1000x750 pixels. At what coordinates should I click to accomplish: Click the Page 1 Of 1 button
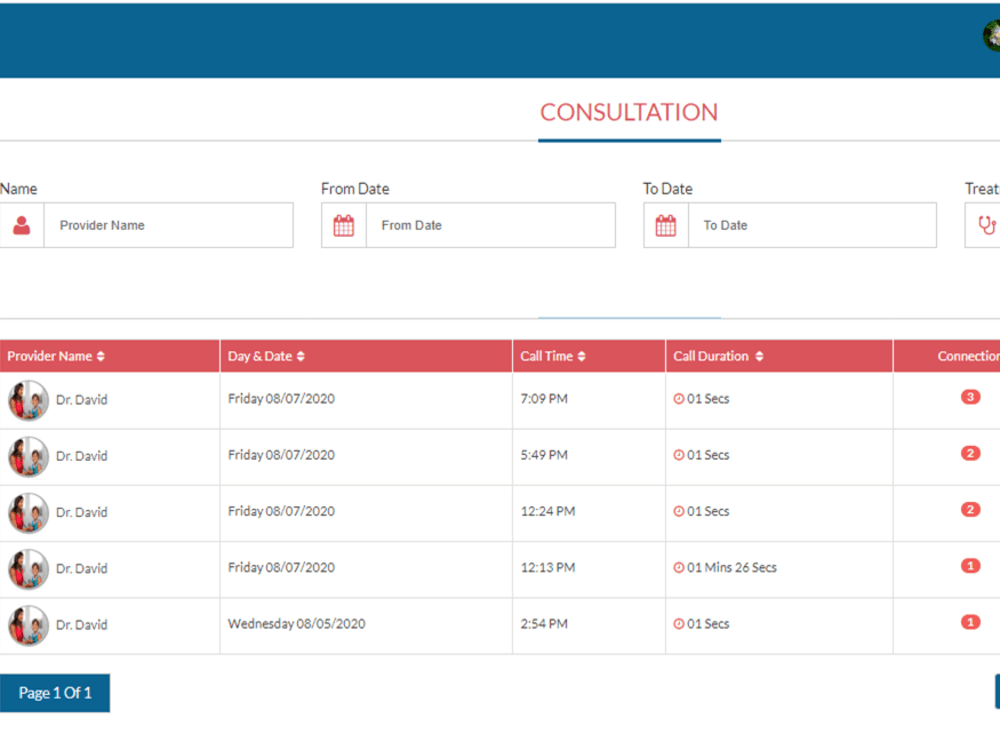pyautogui.click(x=55, y=693)
